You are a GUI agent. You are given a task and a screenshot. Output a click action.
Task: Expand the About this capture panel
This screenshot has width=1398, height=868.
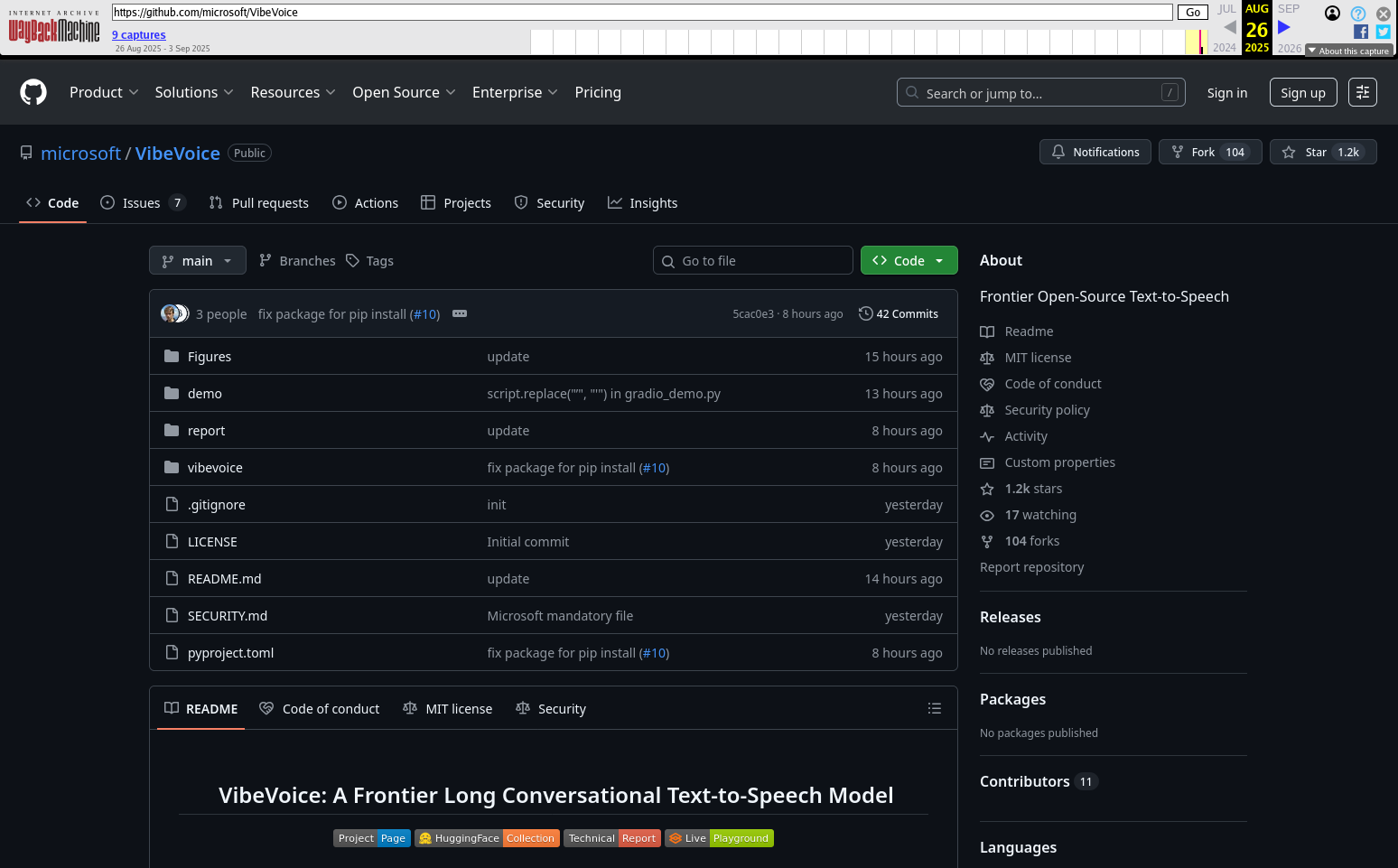[x=1349, y=51]
